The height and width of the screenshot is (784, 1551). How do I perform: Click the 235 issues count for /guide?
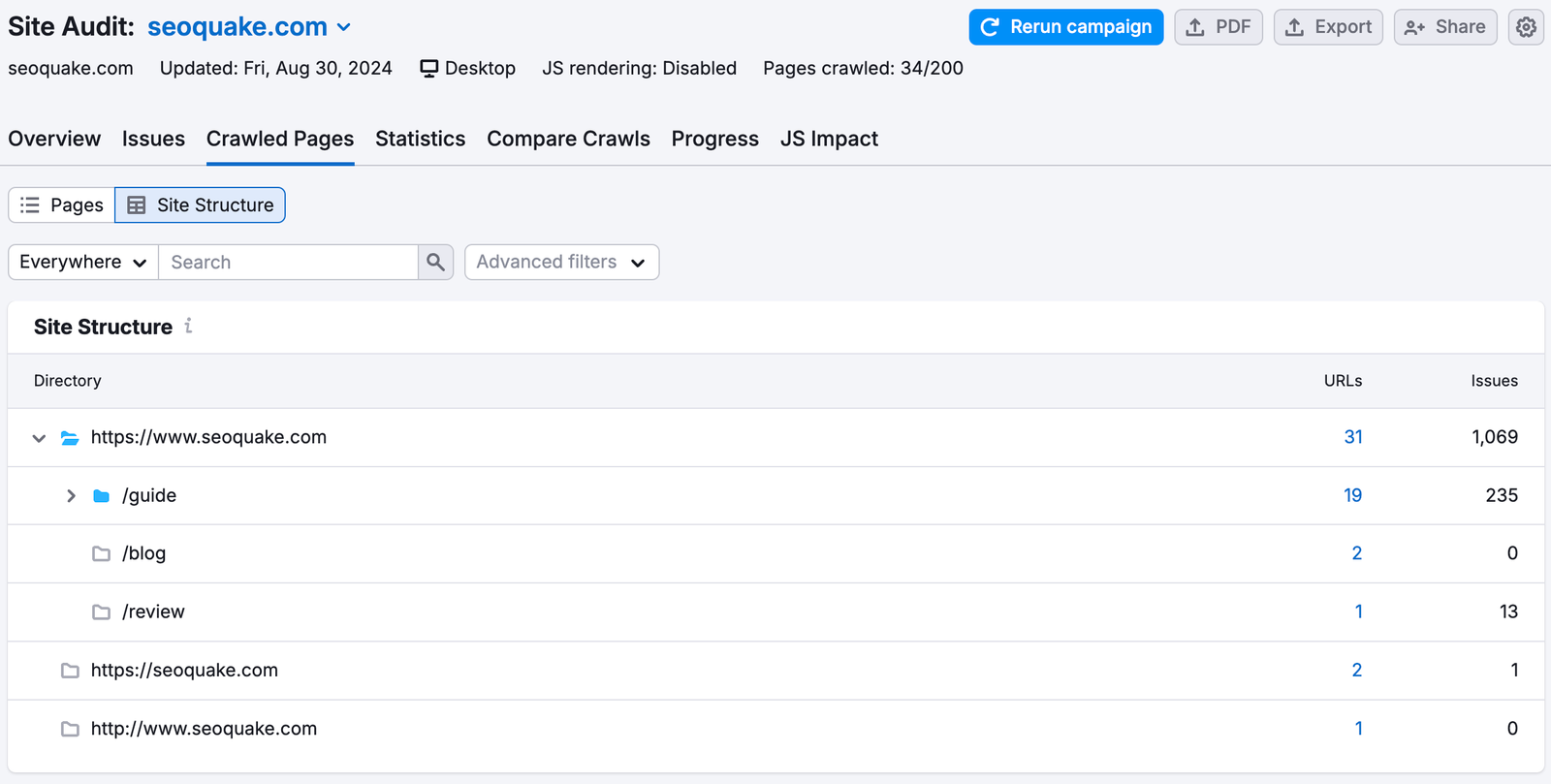click(1502, 495)
